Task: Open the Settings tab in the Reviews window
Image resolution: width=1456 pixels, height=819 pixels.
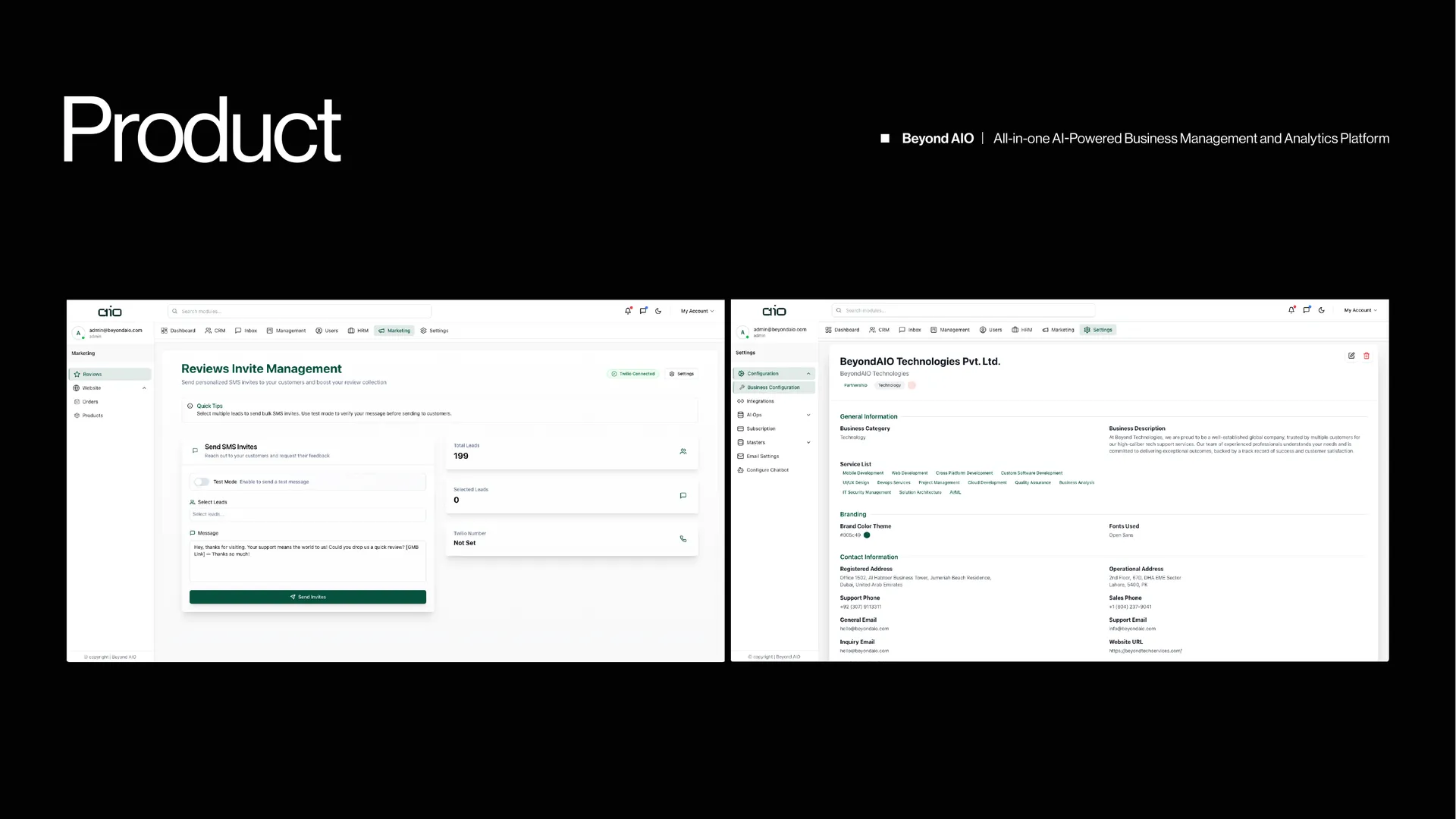Action: tap(435, 331)
